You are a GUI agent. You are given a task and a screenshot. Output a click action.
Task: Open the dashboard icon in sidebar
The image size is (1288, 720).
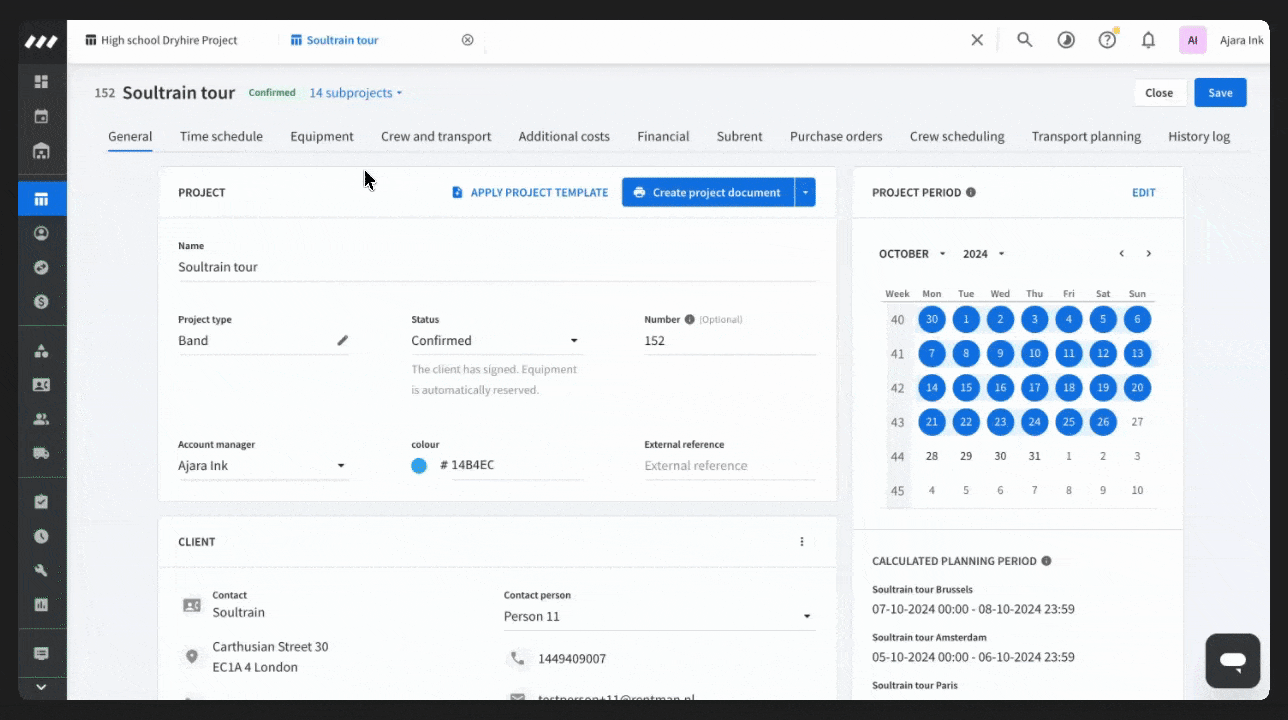(41, 82)
